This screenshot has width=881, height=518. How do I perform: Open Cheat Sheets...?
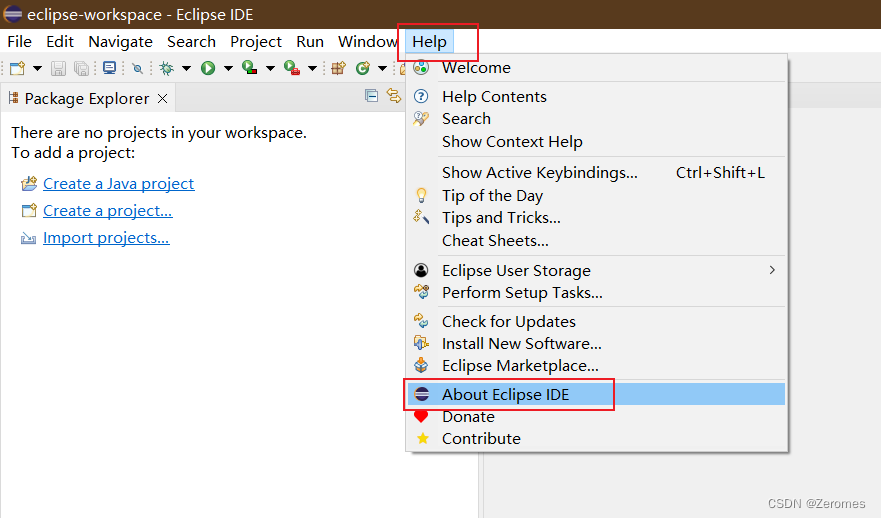(x=596, y=240)
